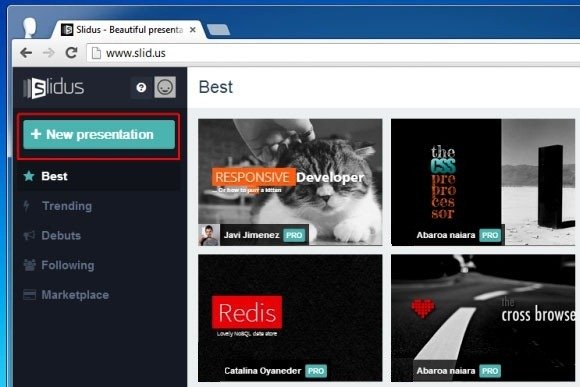
Task: Click Javi Jimenez's avatar photo
Action: pos(209,235)
